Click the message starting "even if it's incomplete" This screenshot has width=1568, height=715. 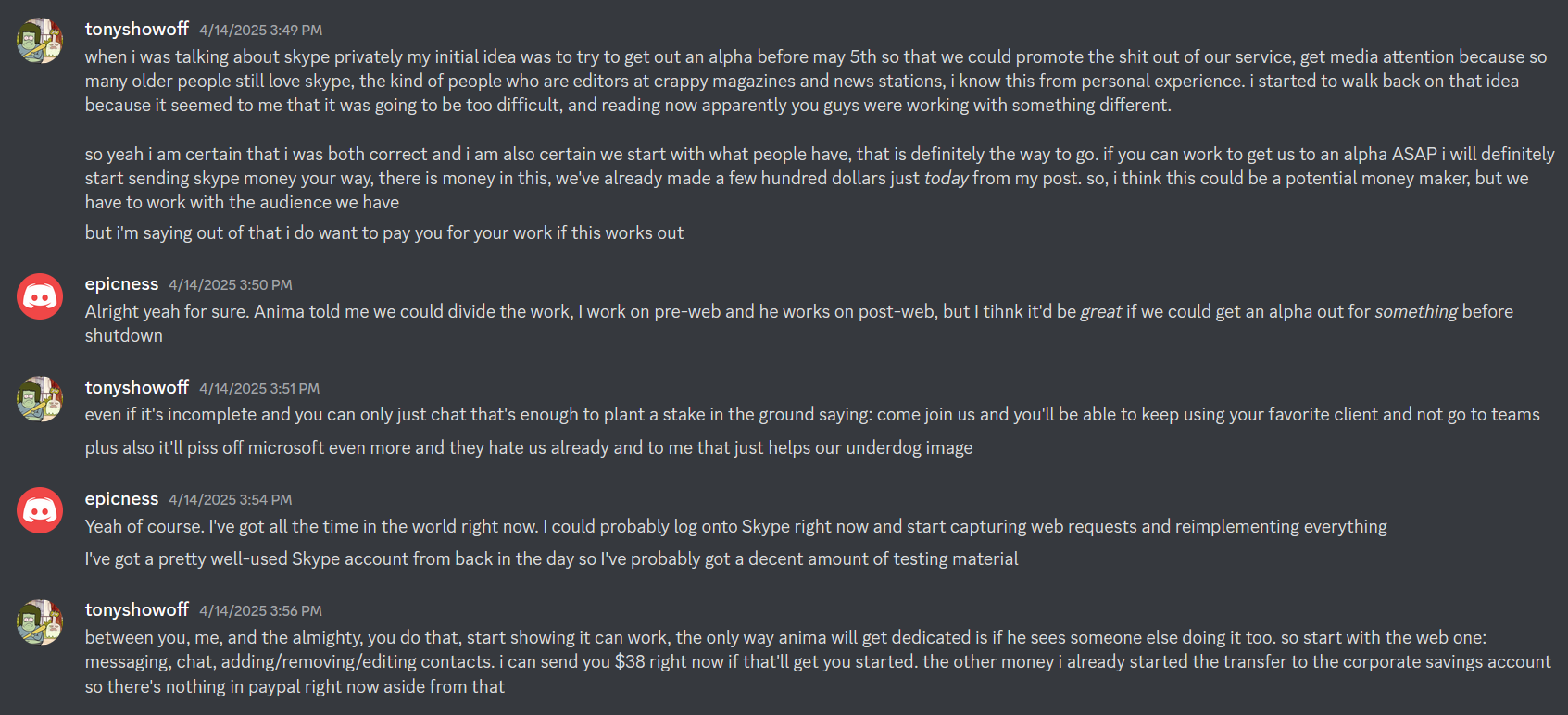(x=811, y=415)
